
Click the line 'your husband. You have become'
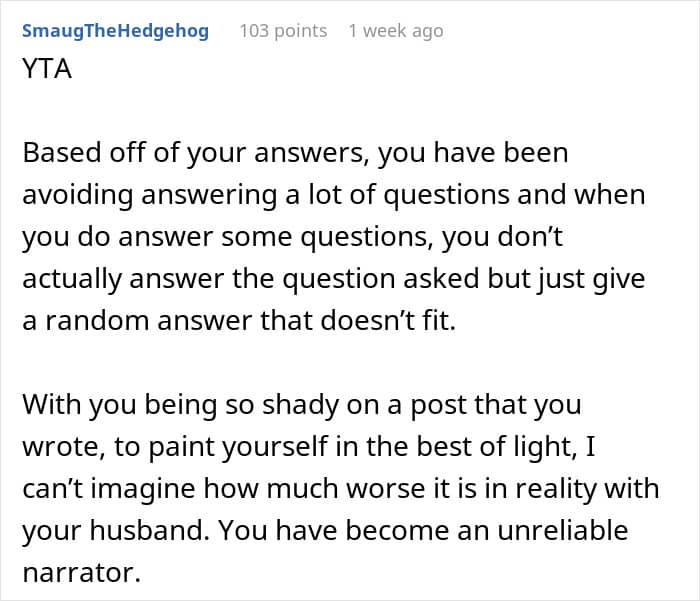325,530
